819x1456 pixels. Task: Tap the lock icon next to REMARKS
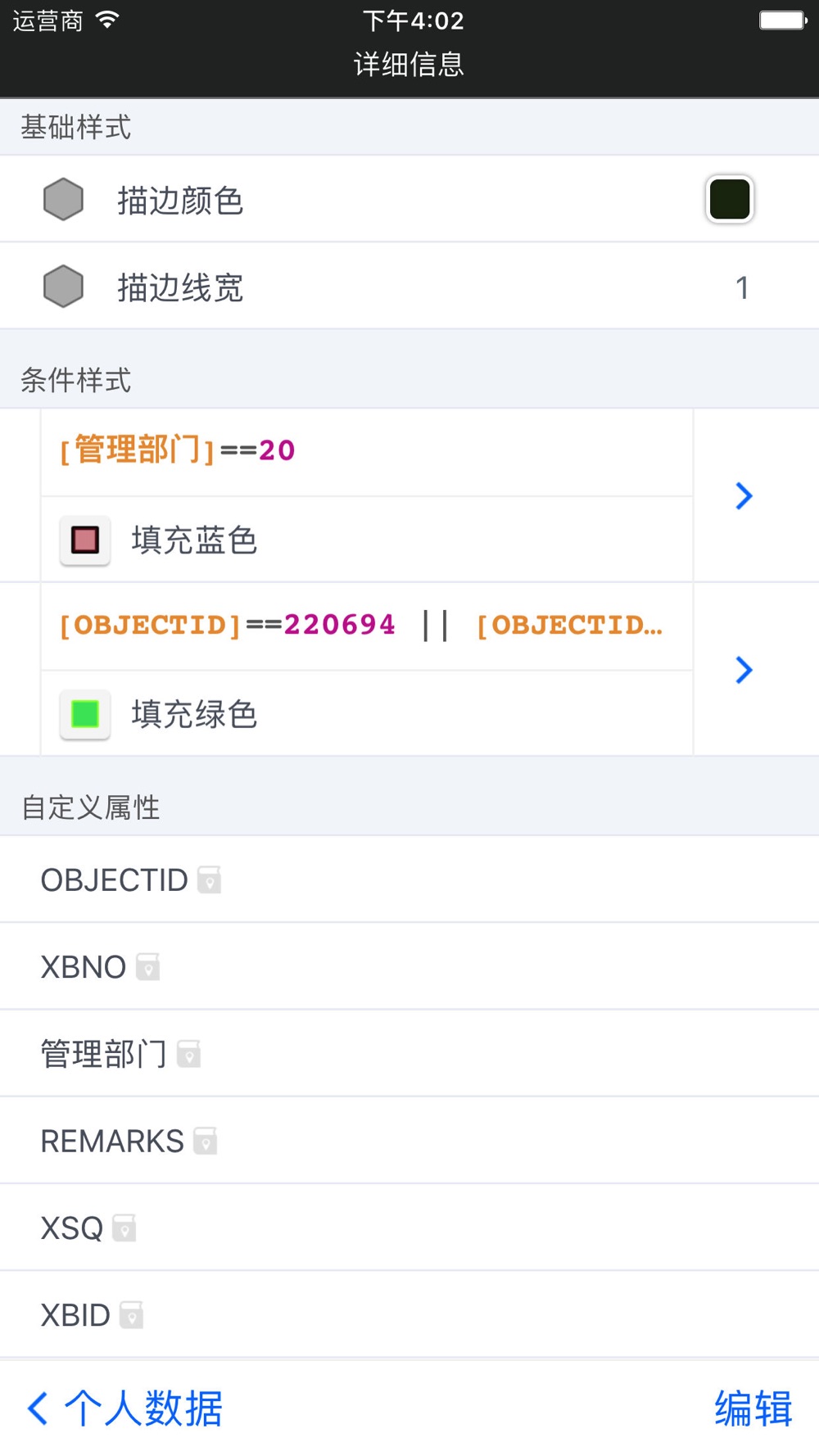pos(206,1141)
